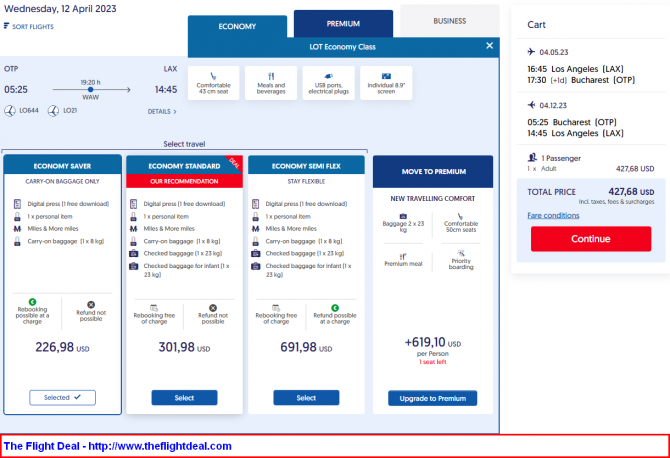Click the outbound plane icon for 04.05.23
This screenshot has height=458, width=670.
531,52
